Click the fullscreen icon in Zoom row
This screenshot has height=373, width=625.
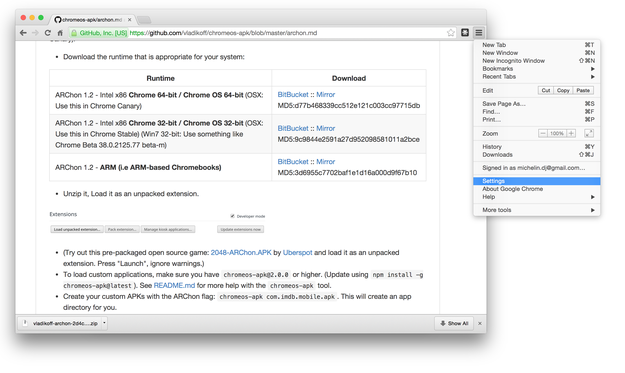point(589,133)
